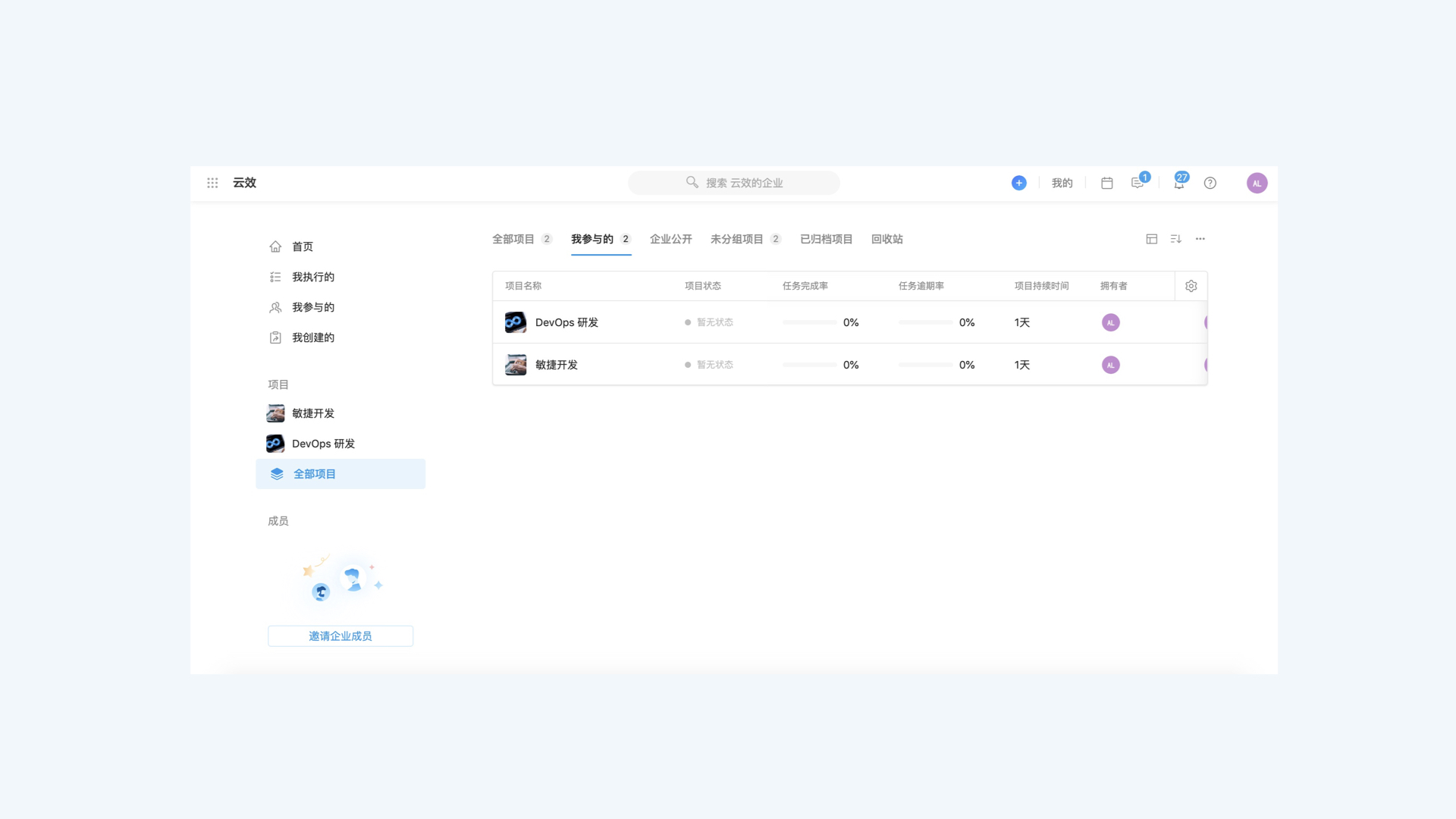Open the 回收站 tab
The height and width of the screenshot is (819, 1456).
coord(886,239)
